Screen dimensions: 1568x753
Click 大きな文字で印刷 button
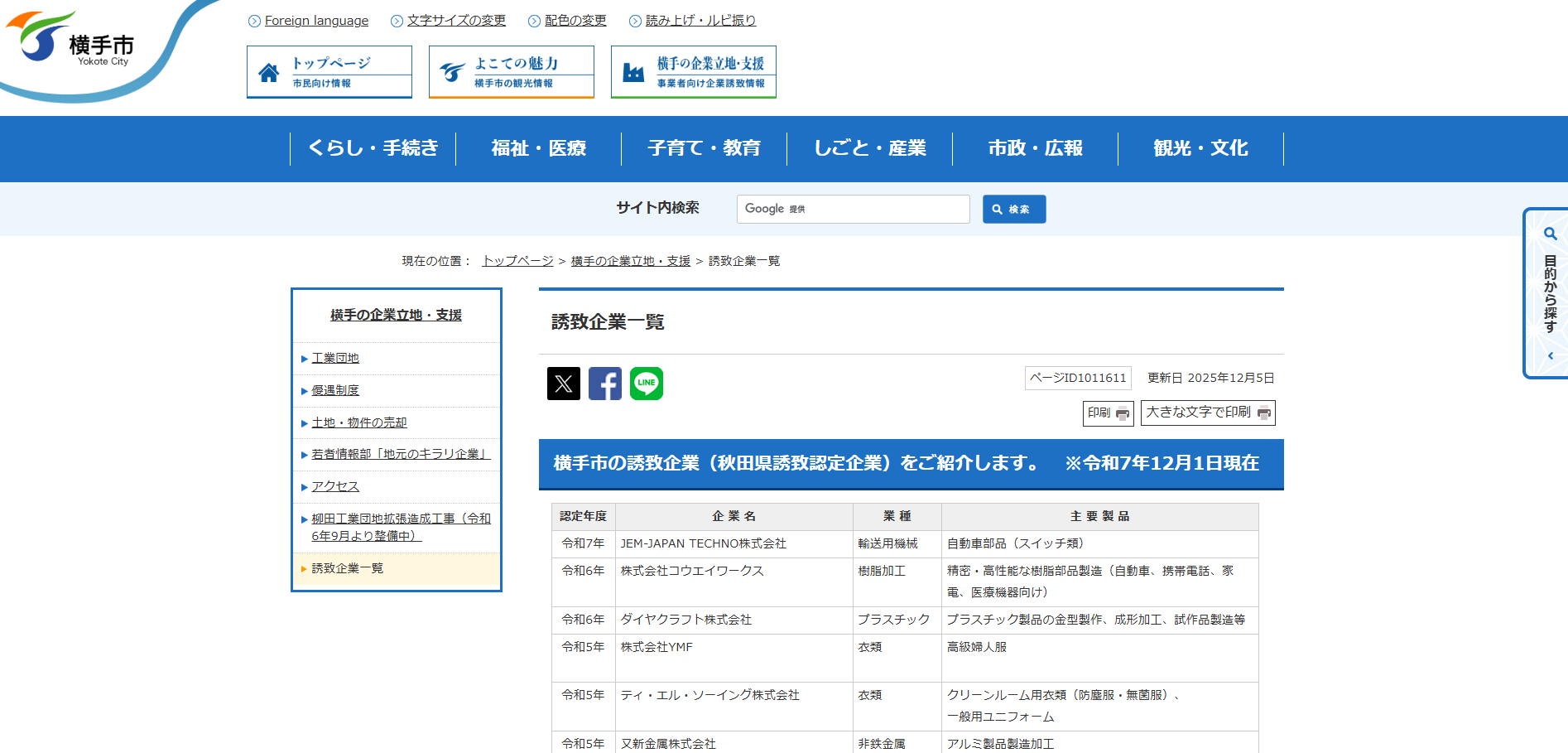point(1208,413)
